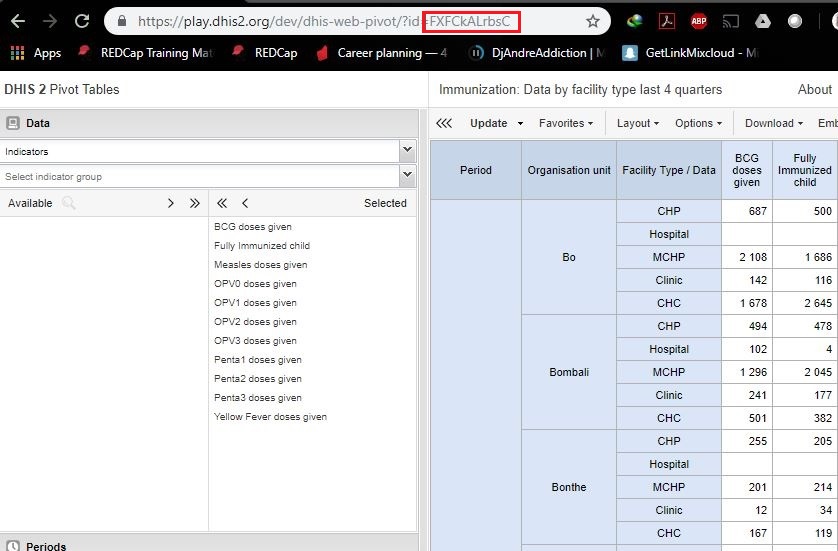Reload the page in the browser
The width and height of the screenshot is (838, 551).
click(x=82, y=21)
